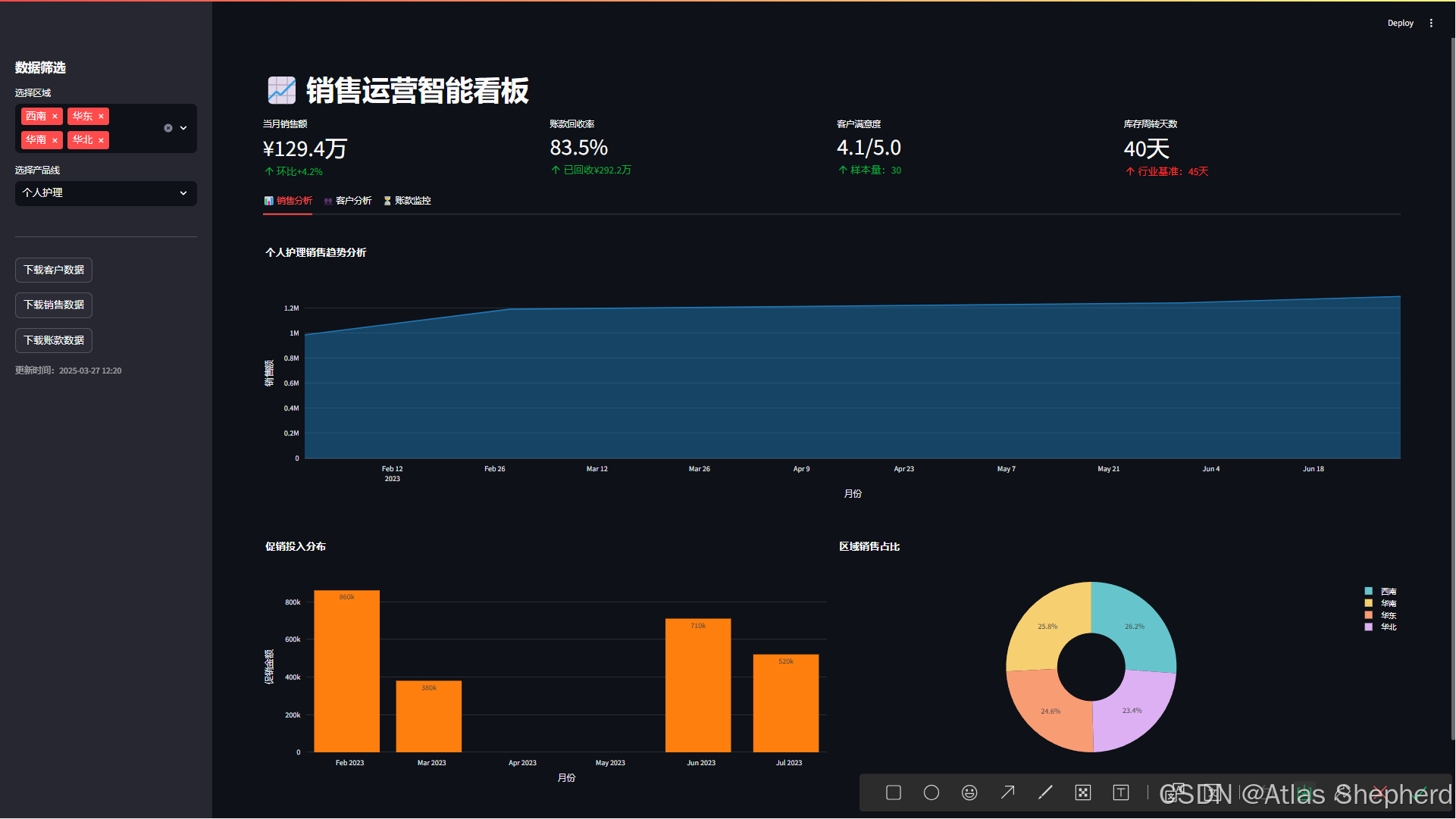The height and width of the screenshot is (819, 1456).
Task: Clear all selected regions
Action: tap(168, 128)
